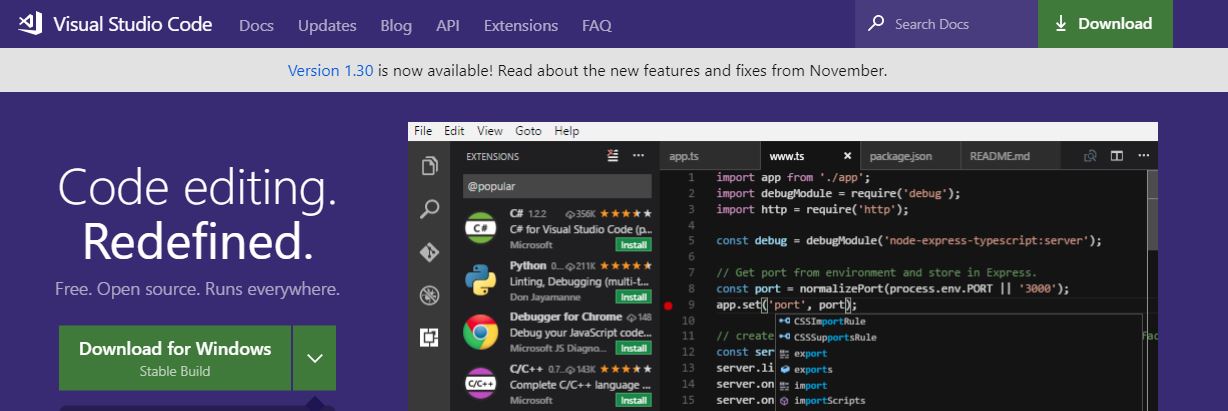Click the C/C++ extension logo

tap(481, 384)
